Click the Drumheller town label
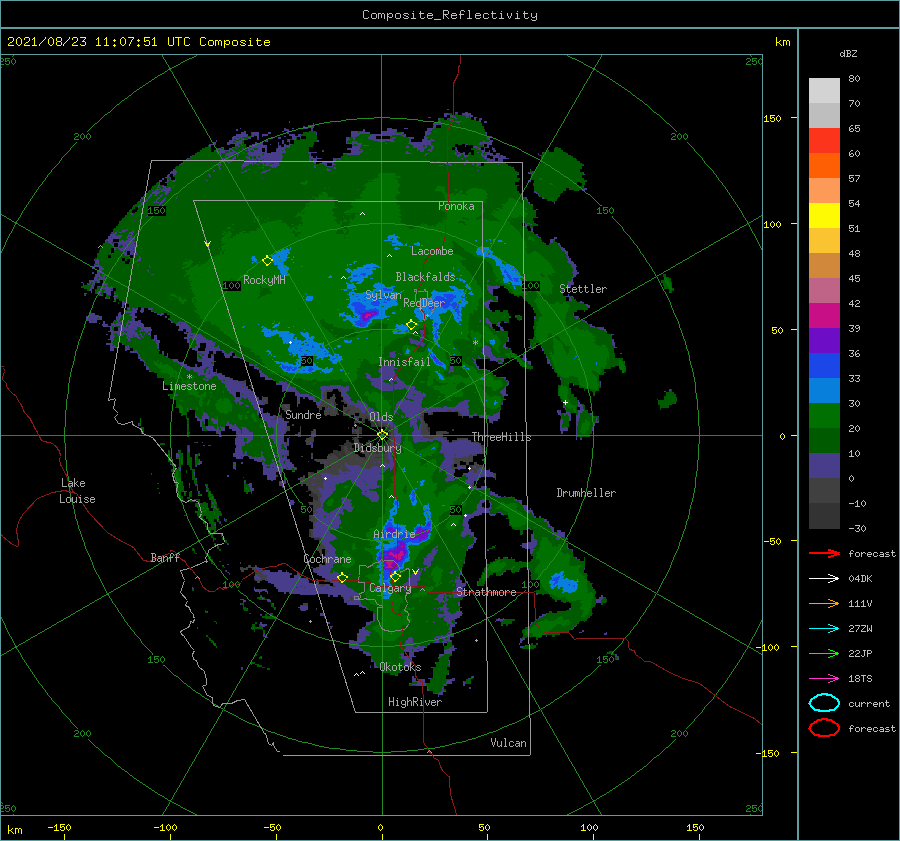Image resolution: width=900 pixels, height=841 pixels. 586,493
